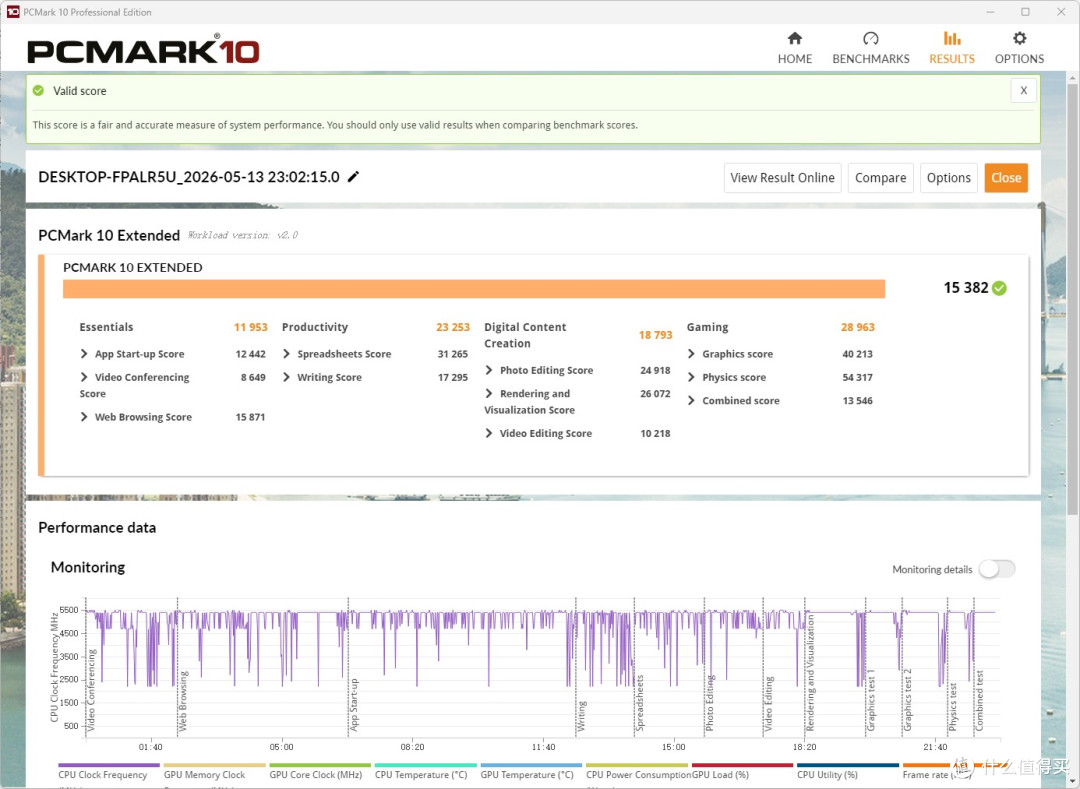Screen dimensions: 1080x789
Task: Click the Gaming score 28 963
Action: (x=858, y=327)
